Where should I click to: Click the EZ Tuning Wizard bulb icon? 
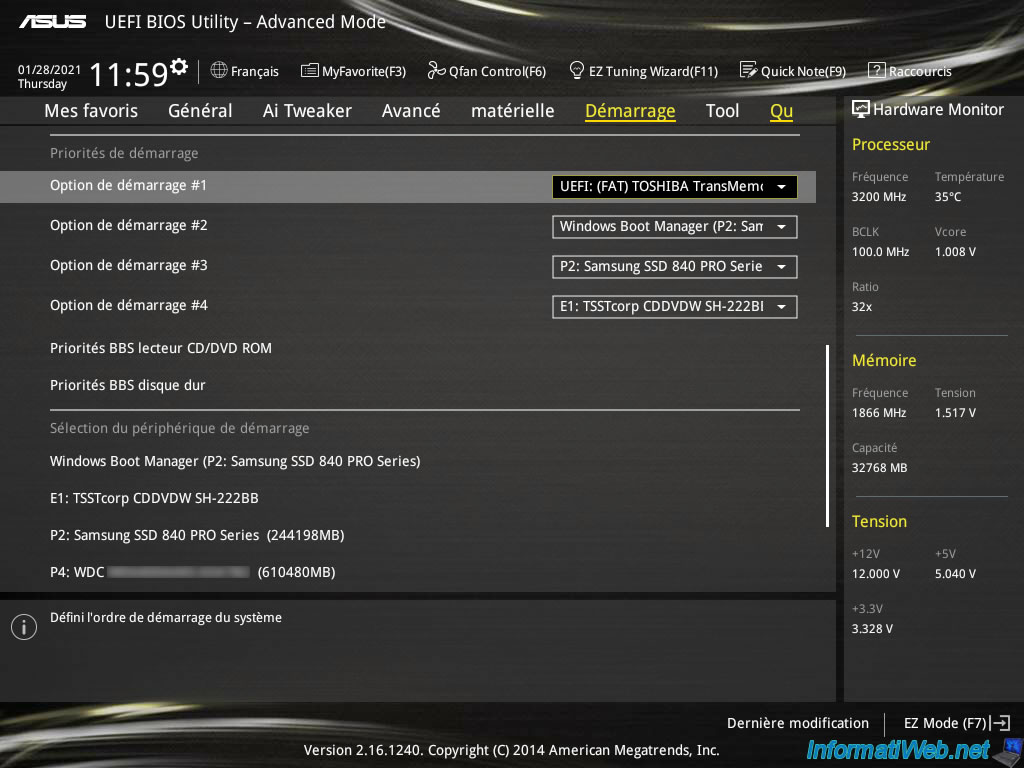pos(577,70)
